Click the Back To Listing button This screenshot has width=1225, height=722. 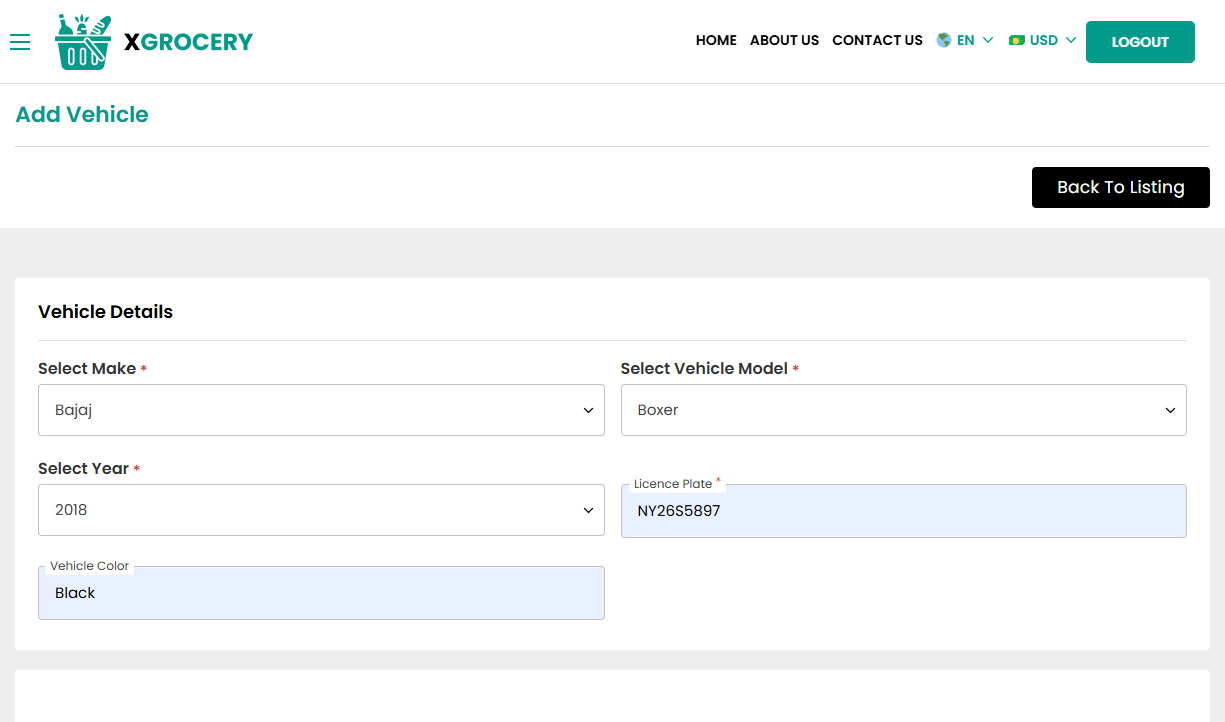[1120, 187]
